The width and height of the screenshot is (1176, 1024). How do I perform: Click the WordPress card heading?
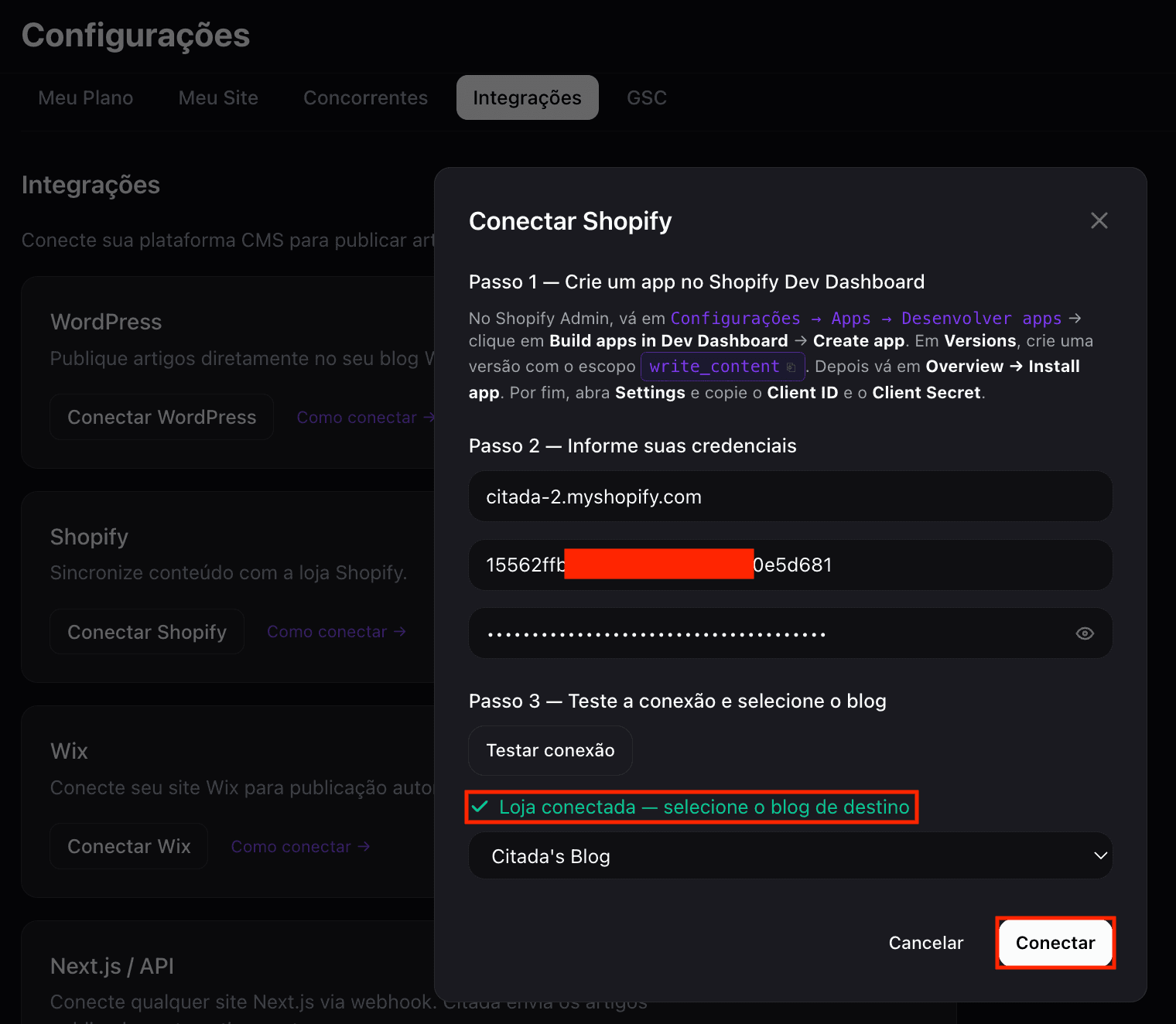(x=106, y=322)
